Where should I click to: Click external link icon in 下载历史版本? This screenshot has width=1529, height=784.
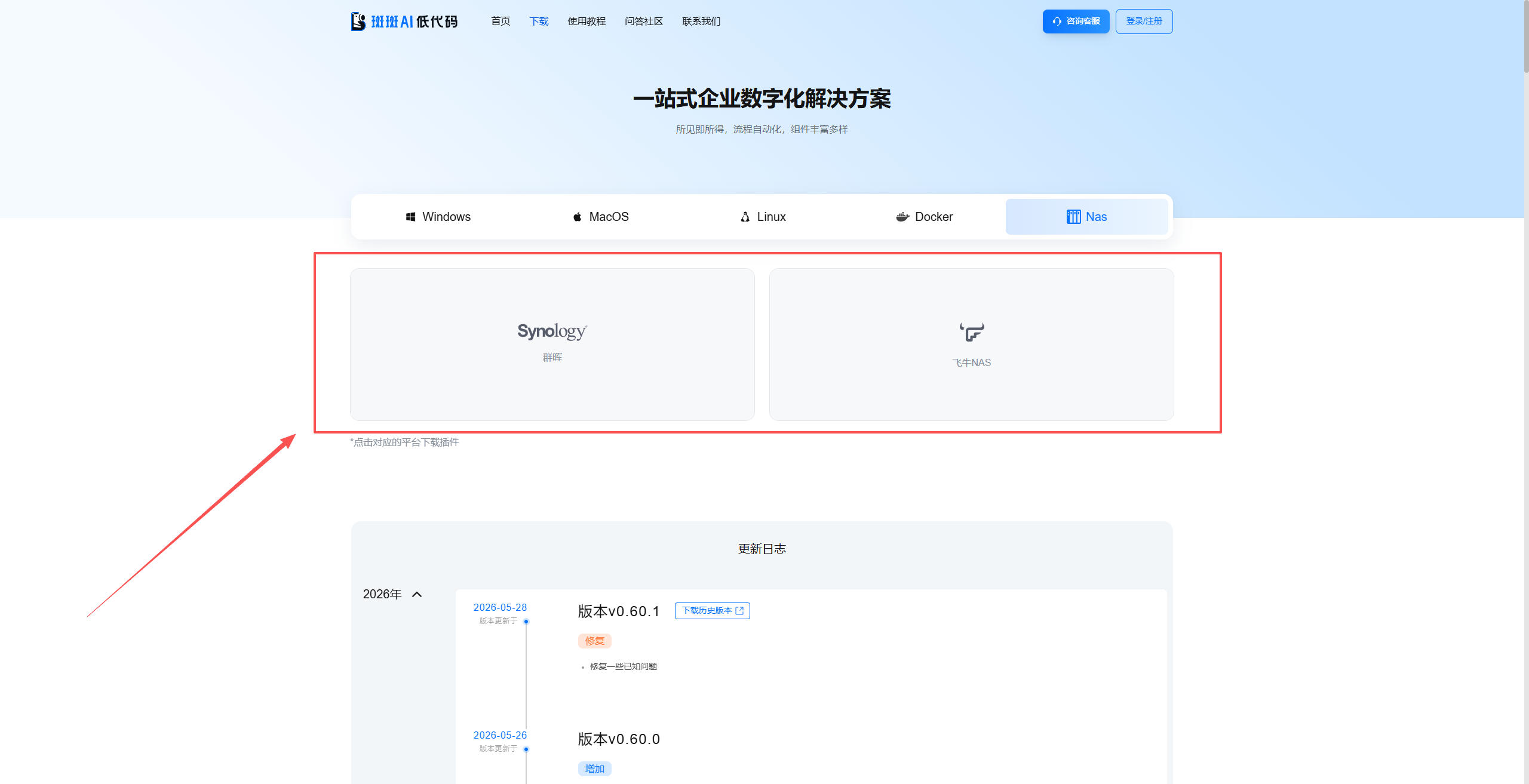pos(740,611)
